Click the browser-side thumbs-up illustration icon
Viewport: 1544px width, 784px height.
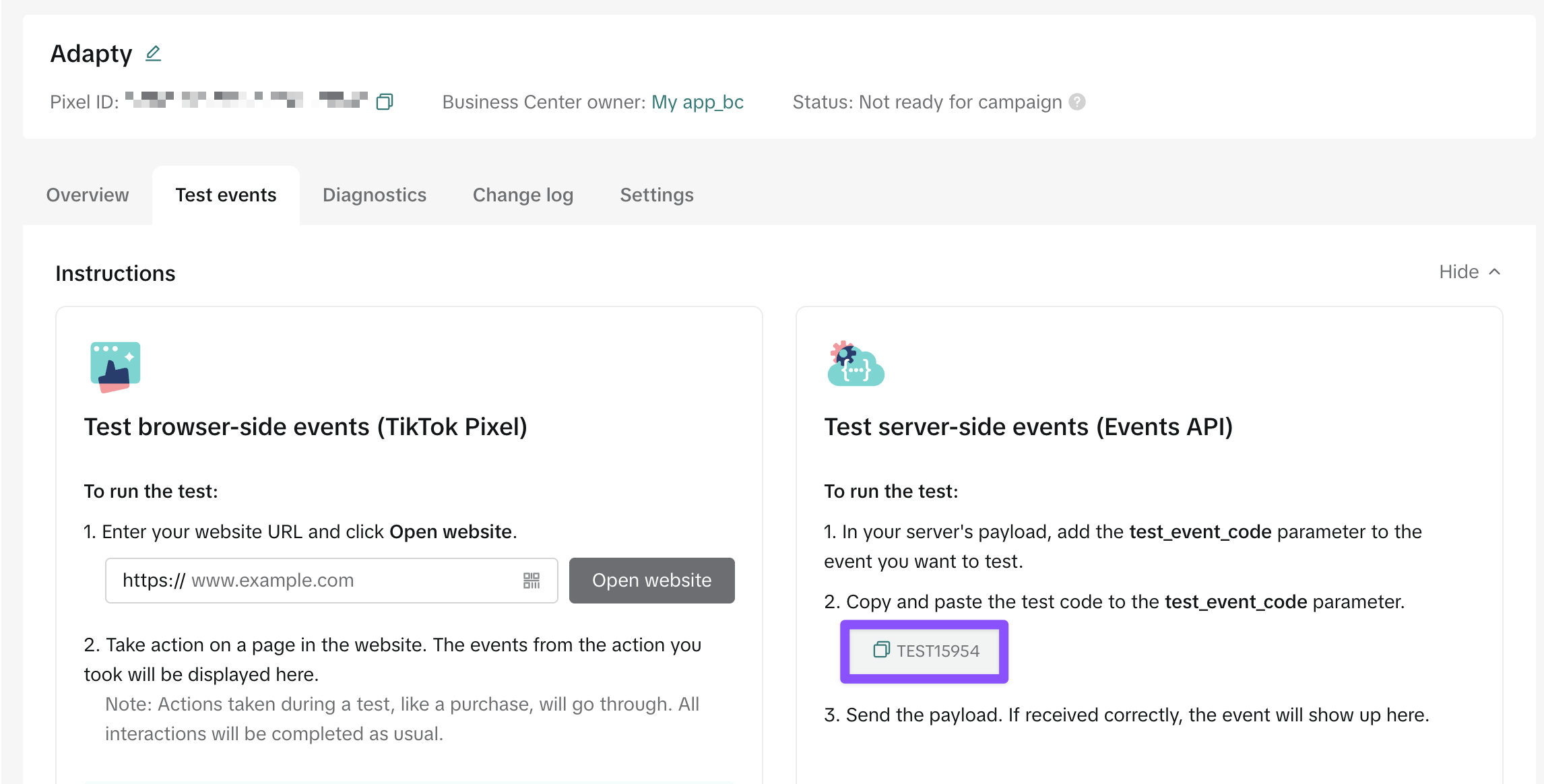[115, 366]
